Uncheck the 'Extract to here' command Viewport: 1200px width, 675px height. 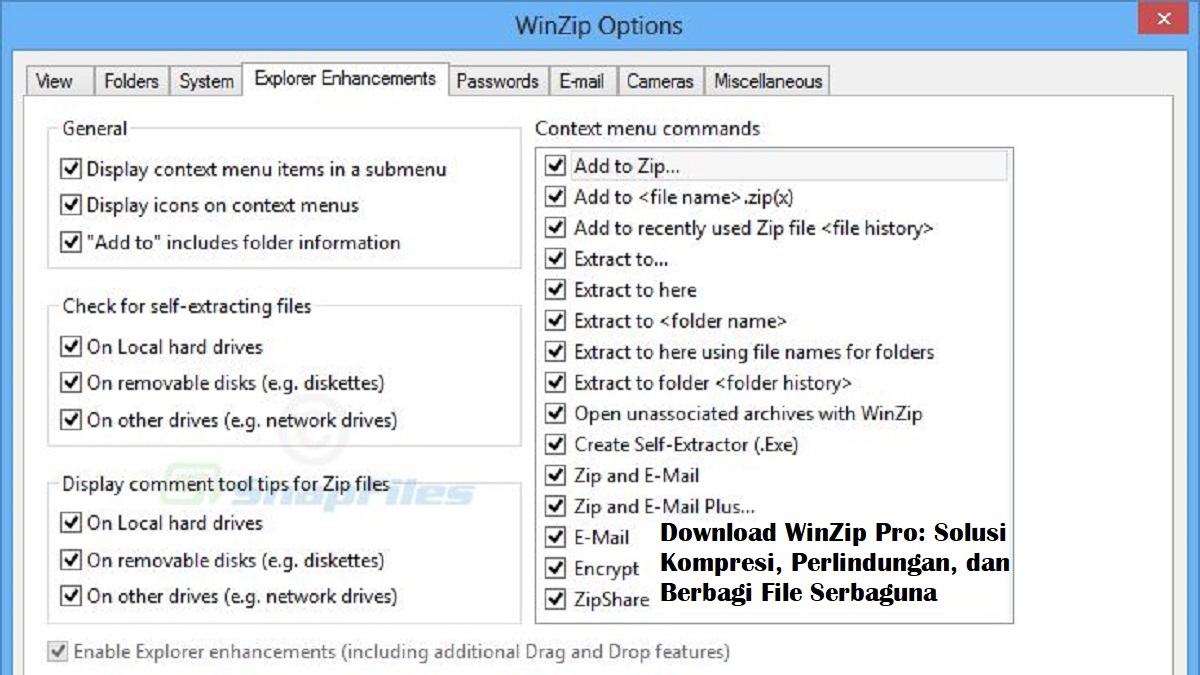[x=555, y=289]
